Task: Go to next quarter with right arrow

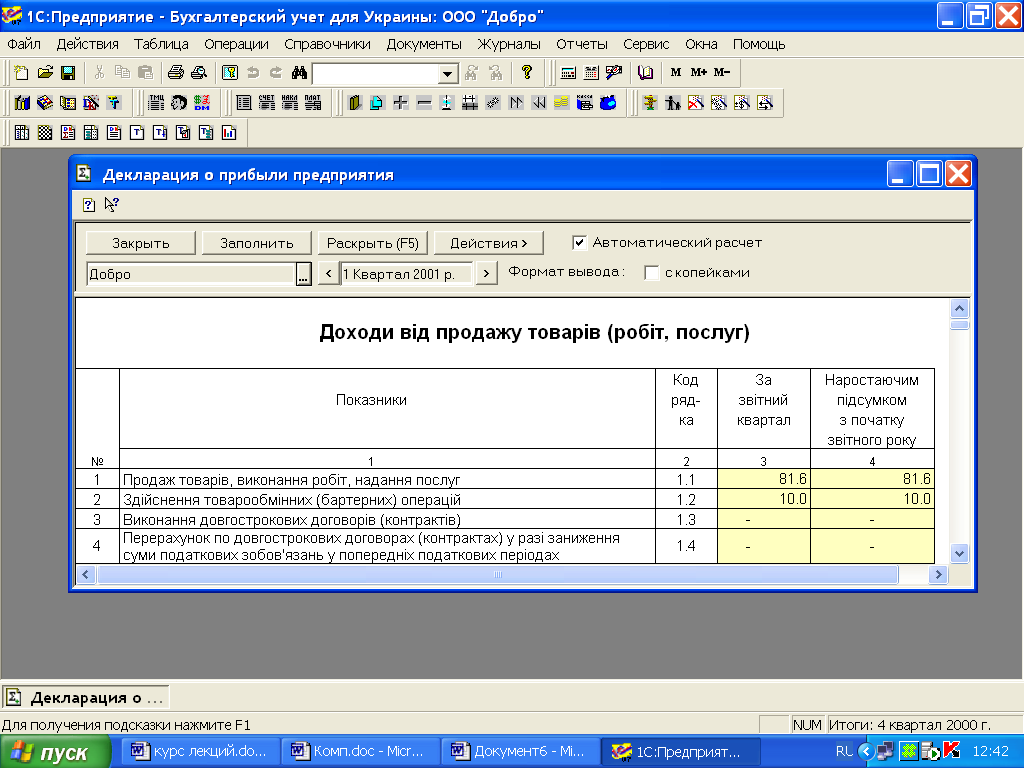Action: point(486,274)
